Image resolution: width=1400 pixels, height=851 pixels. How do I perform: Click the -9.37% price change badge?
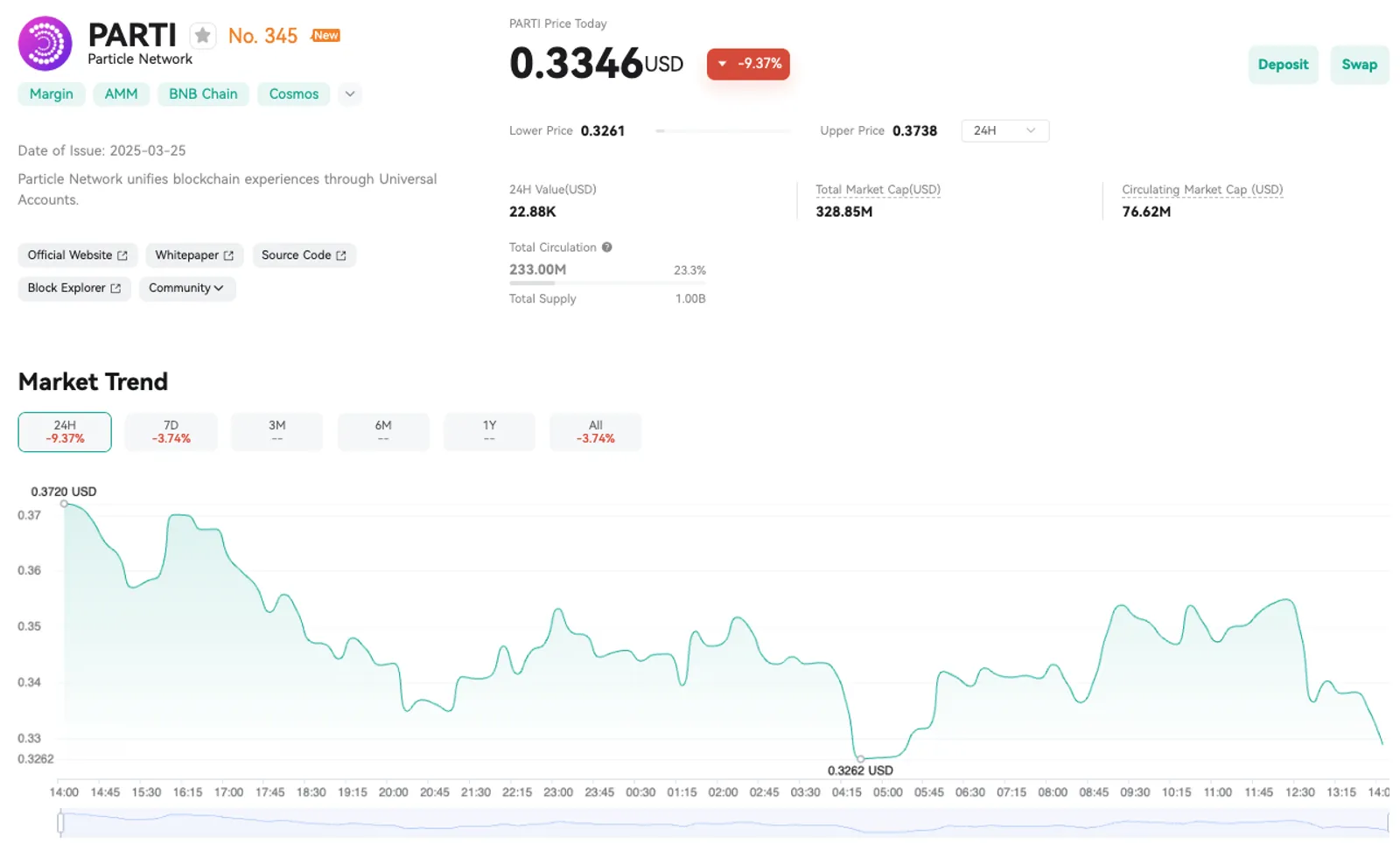(748, 64)
